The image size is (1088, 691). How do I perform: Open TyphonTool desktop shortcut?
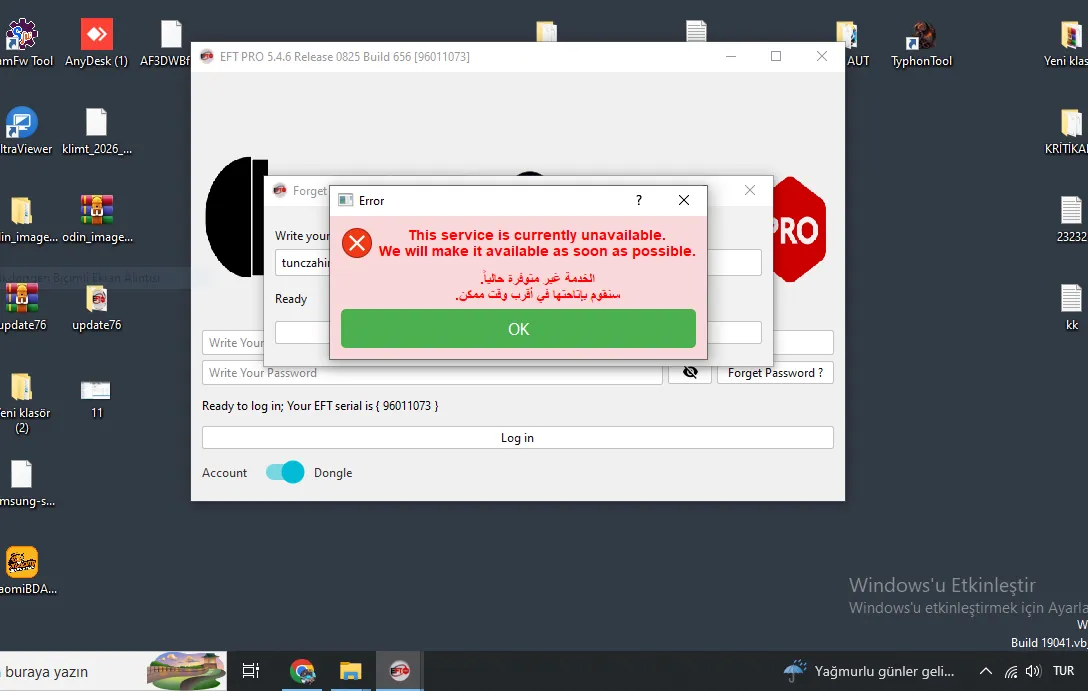tap(921, 43)
